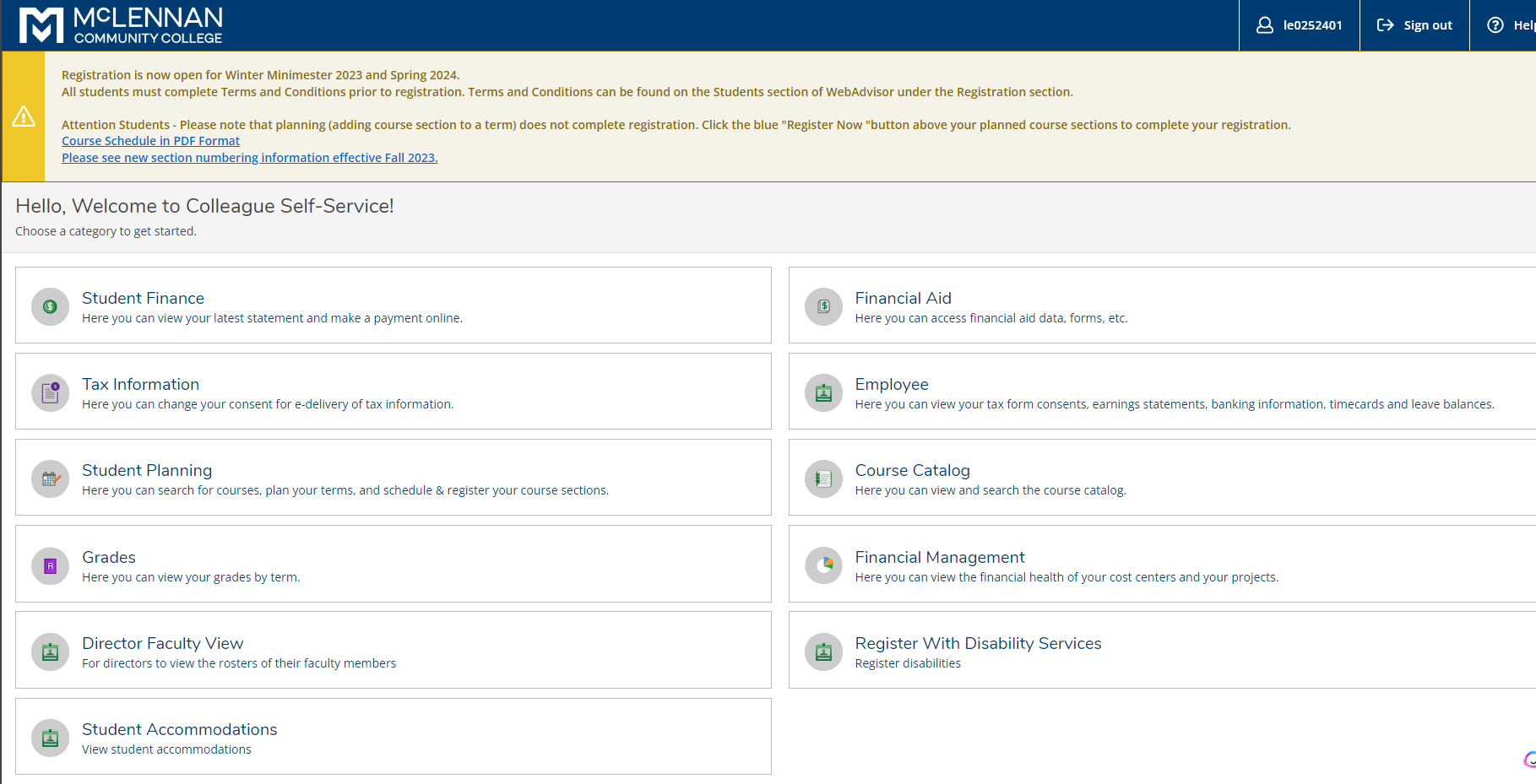1536x784 pixels.
Task: Click the Financial Aid heading
Action: [903, 298]
